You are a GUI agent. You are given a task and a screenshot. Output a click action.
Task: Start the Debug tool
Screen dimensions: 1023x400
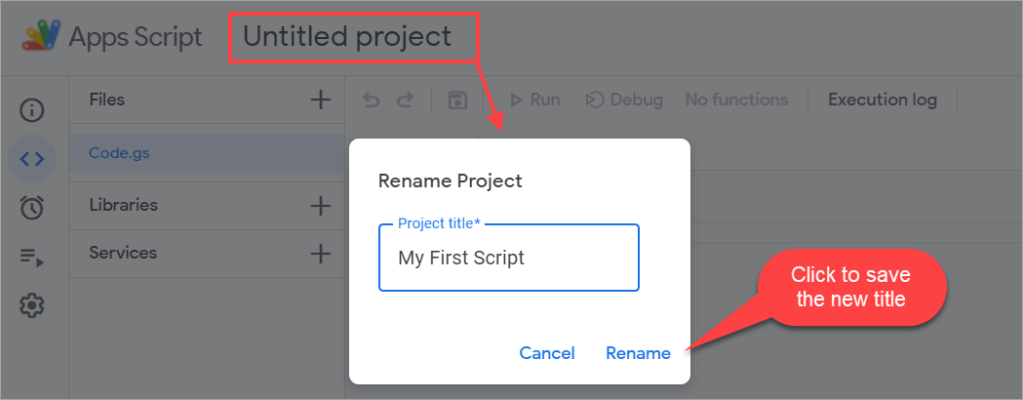point(624,100)
